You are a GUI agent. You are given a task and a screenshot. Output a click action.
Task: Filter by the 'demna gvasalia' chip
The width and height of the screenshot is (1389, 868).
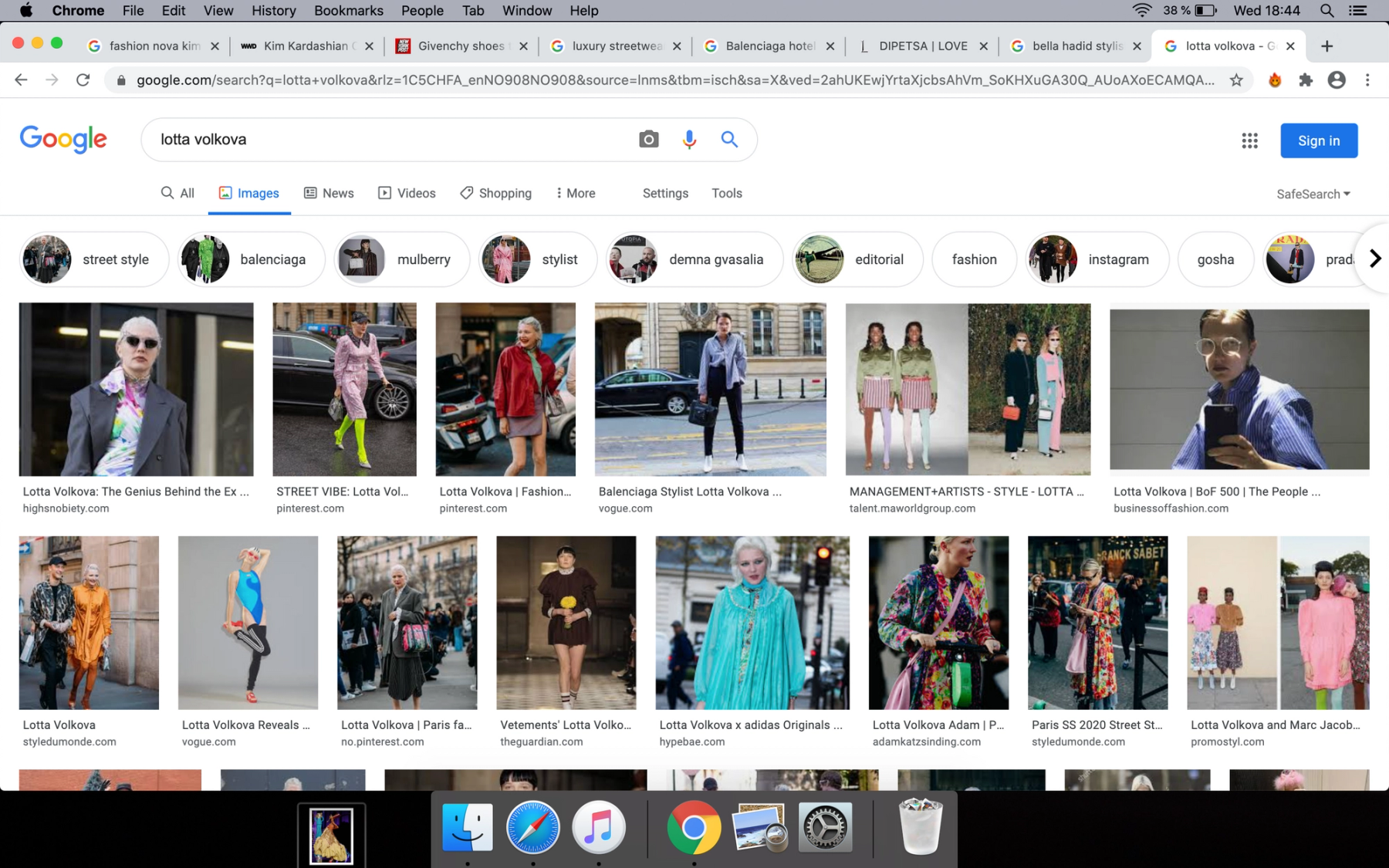tap(694, 259)
